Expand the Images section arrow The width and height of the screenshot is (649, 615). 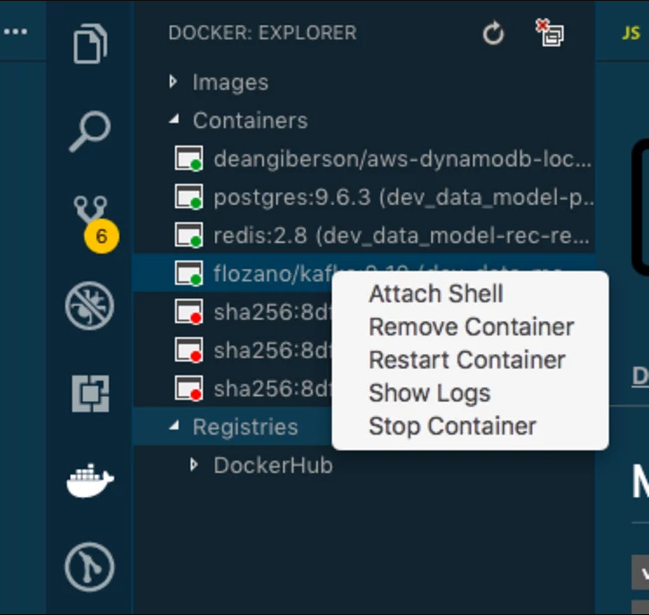point(173,82)
